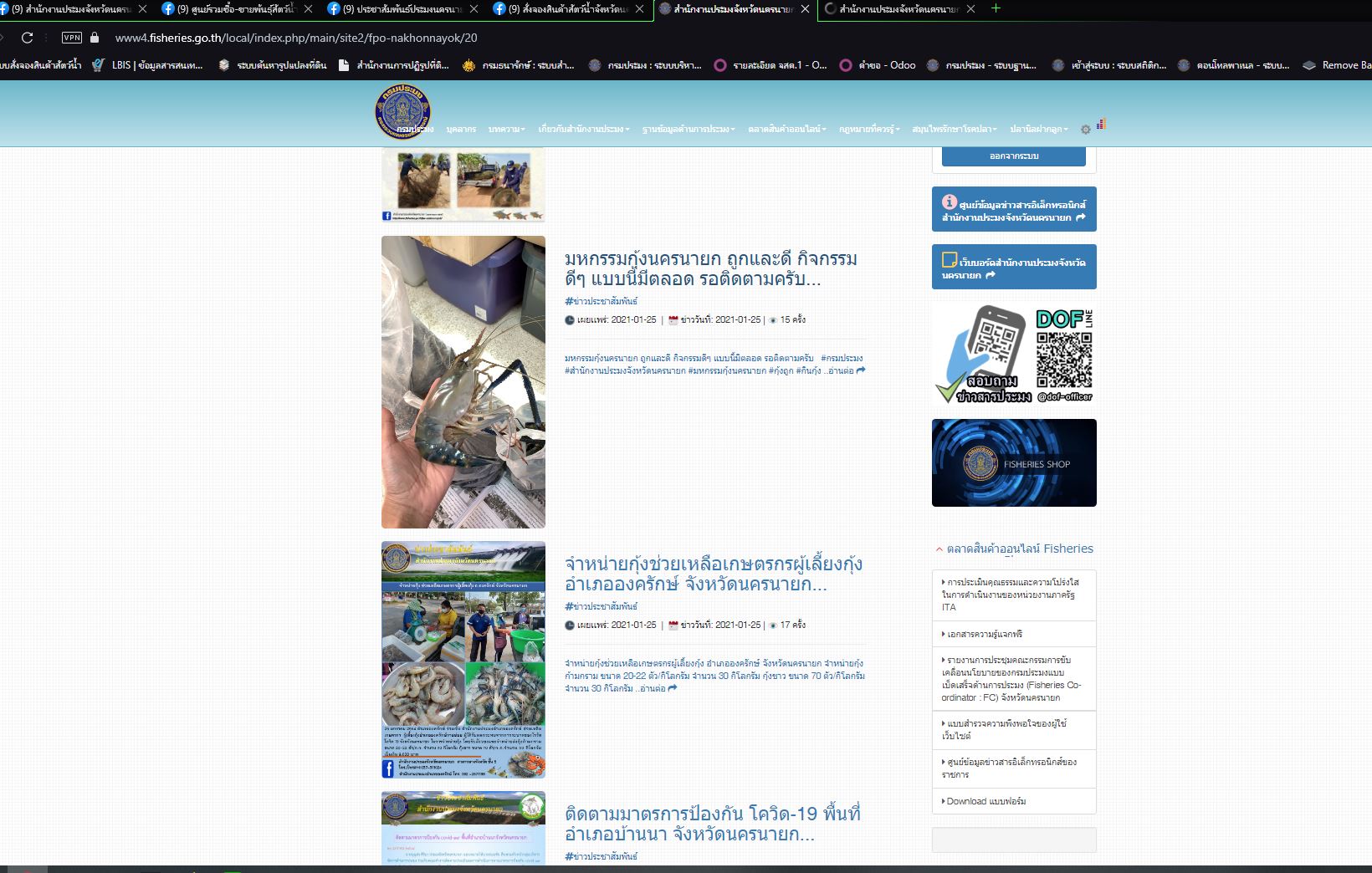This screenshot has width=1372, height=873.
Task: Expand the สมุนไพรรักษาโรคปลา dropdown menu
Action: [x=955, y=129]
